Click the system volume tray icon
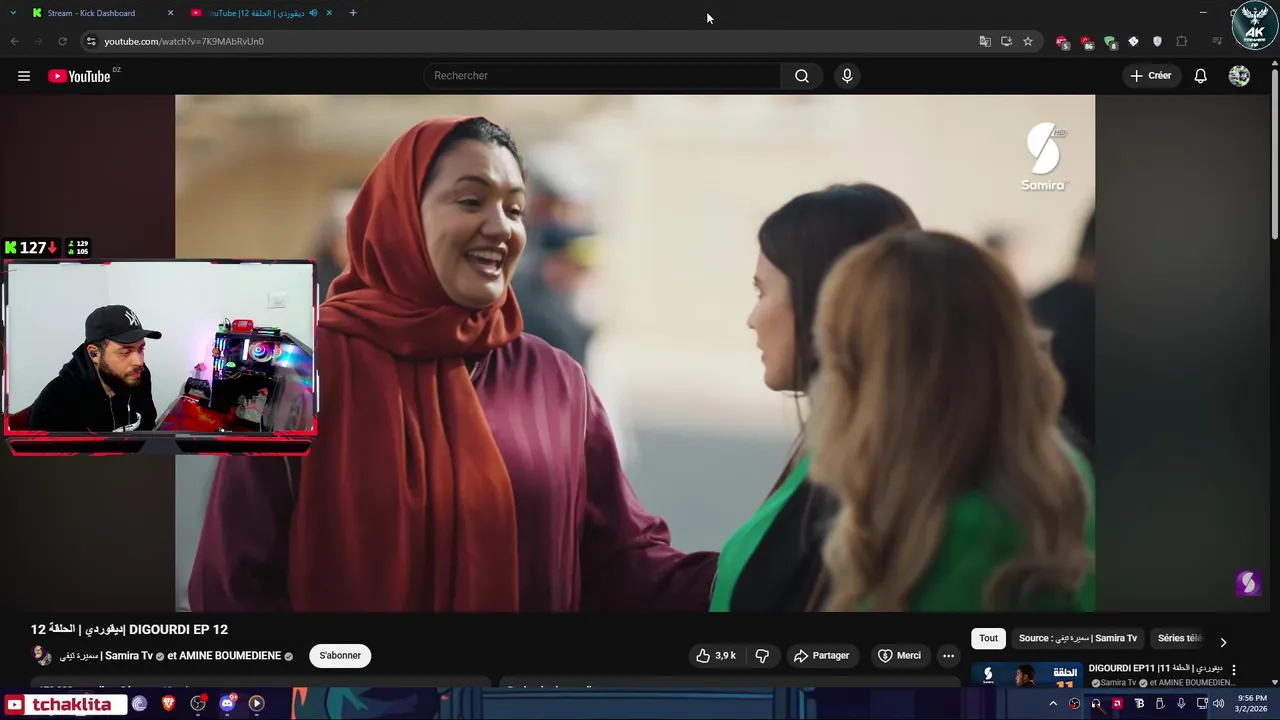Image resolution: width=1280 pixels, height=720 pixels. (1218, 704)
